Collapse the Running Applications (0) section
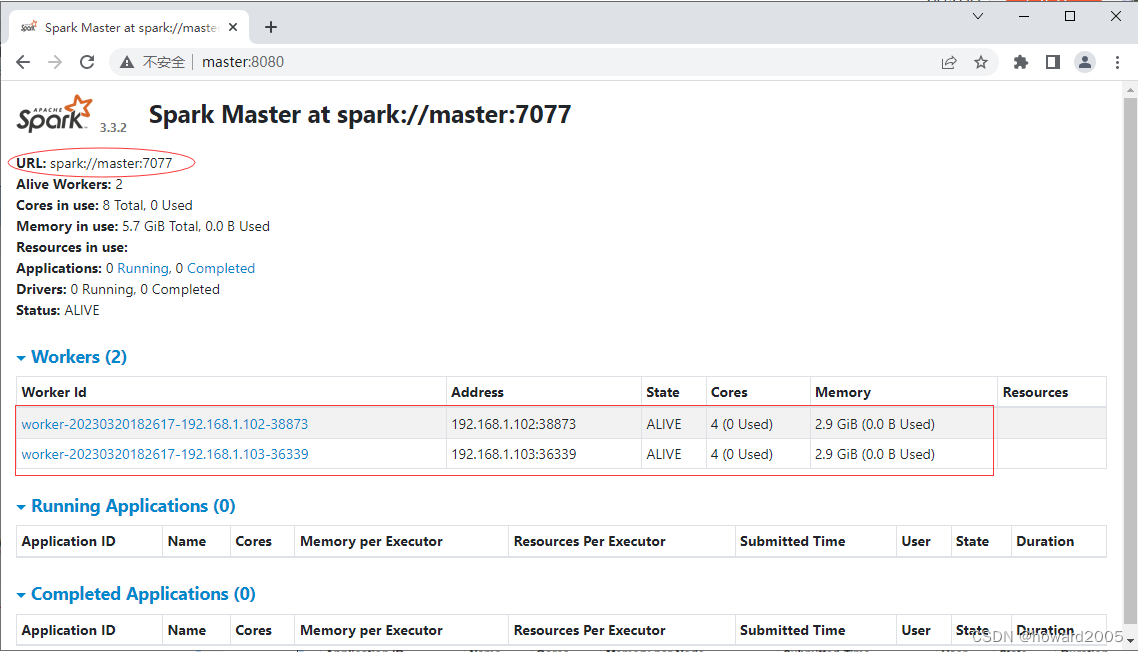Image resolution: width=1138 pixels, height=652 pixels. pos(126,506)
